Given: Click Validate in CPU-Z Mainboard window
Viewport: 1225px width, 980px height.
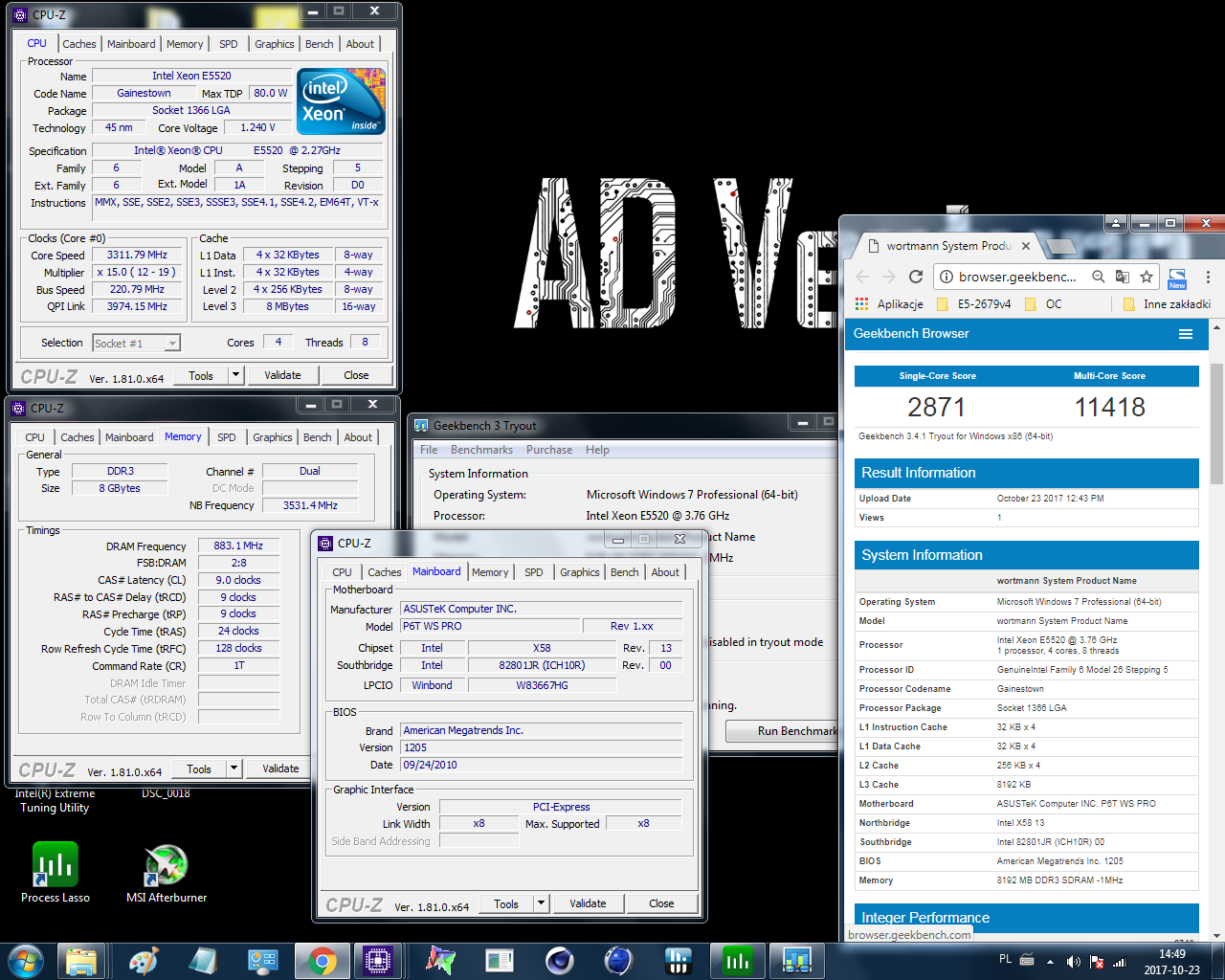Looking at the screenshot, I should tap(588, 903).
